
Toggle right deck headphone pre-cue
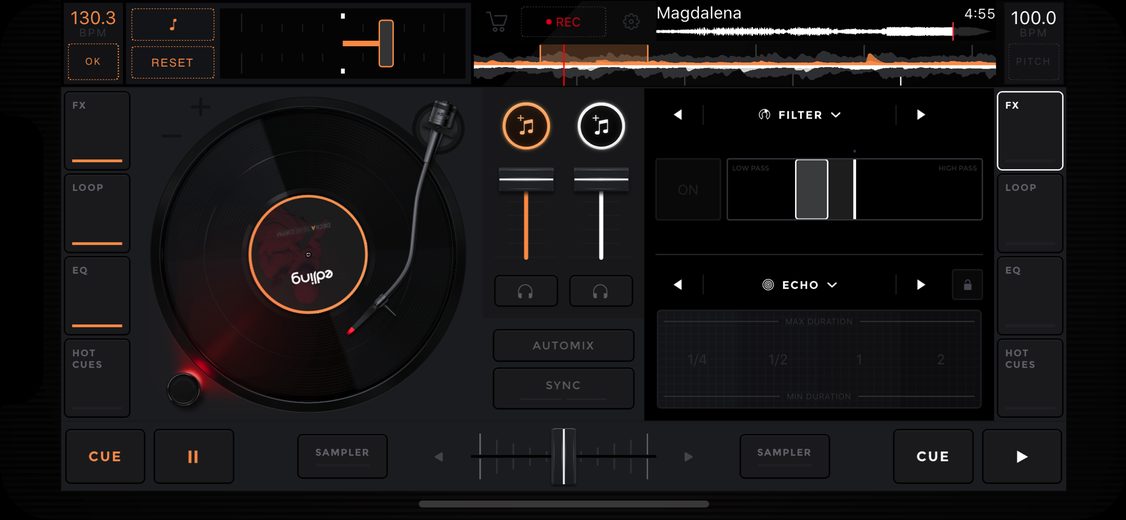pyautogui.click(x=601, y=291)
